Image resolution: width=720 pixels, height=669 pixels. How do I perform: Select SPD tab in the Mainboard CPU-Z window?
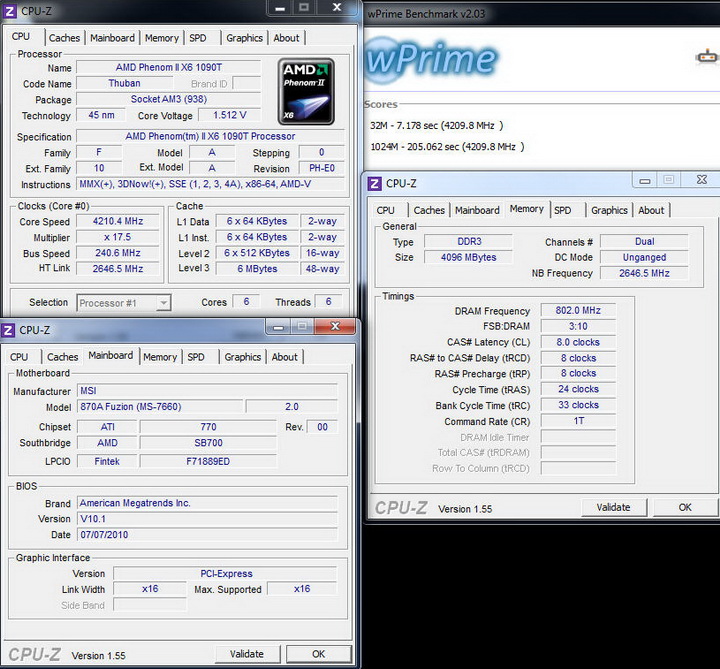pyautogui.click(x=196, y=357)
